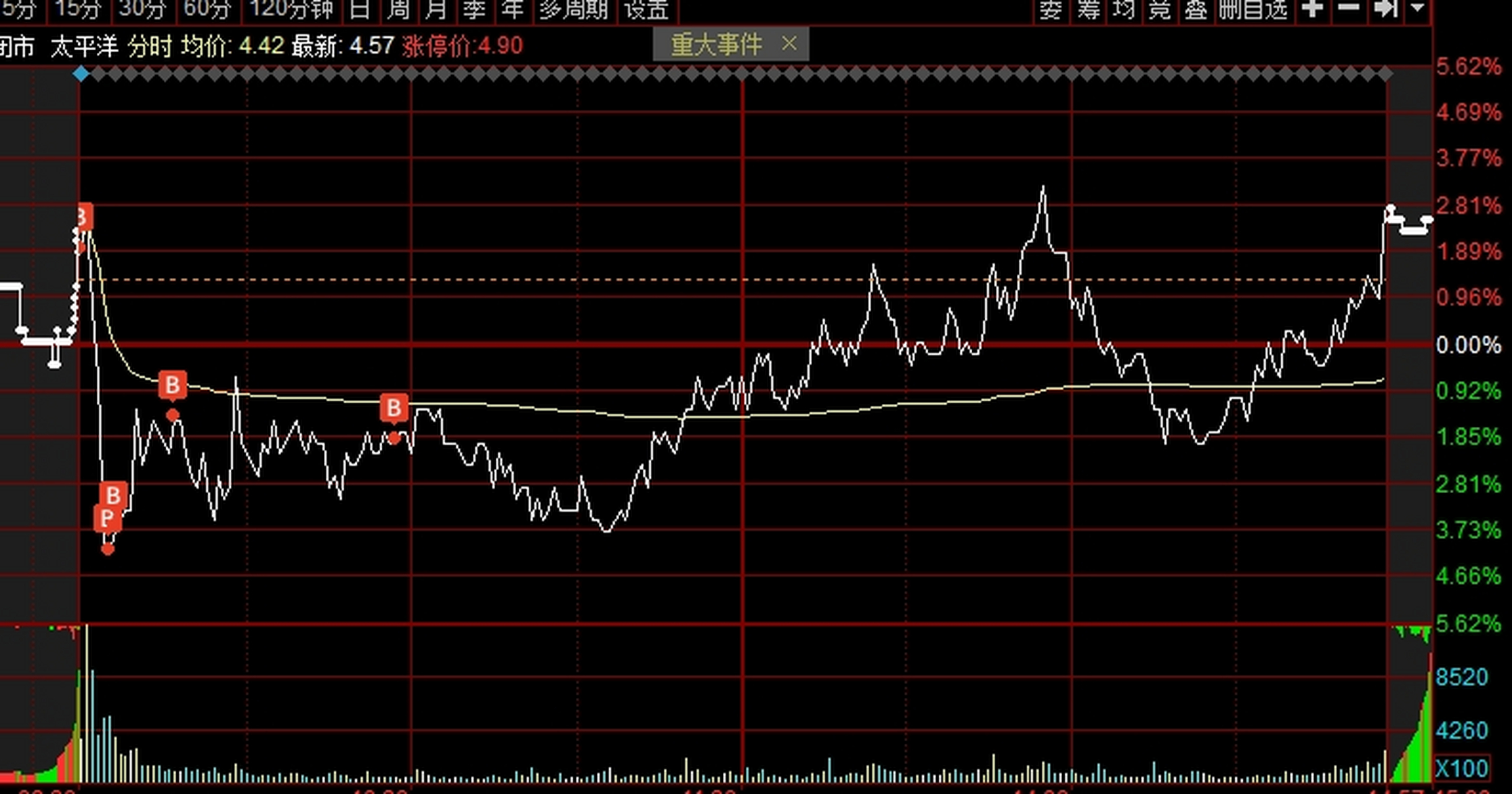This screenshot has height=794, width=1512.
Task: Toggle the 均 average line button
Action: click(1124, 9)
